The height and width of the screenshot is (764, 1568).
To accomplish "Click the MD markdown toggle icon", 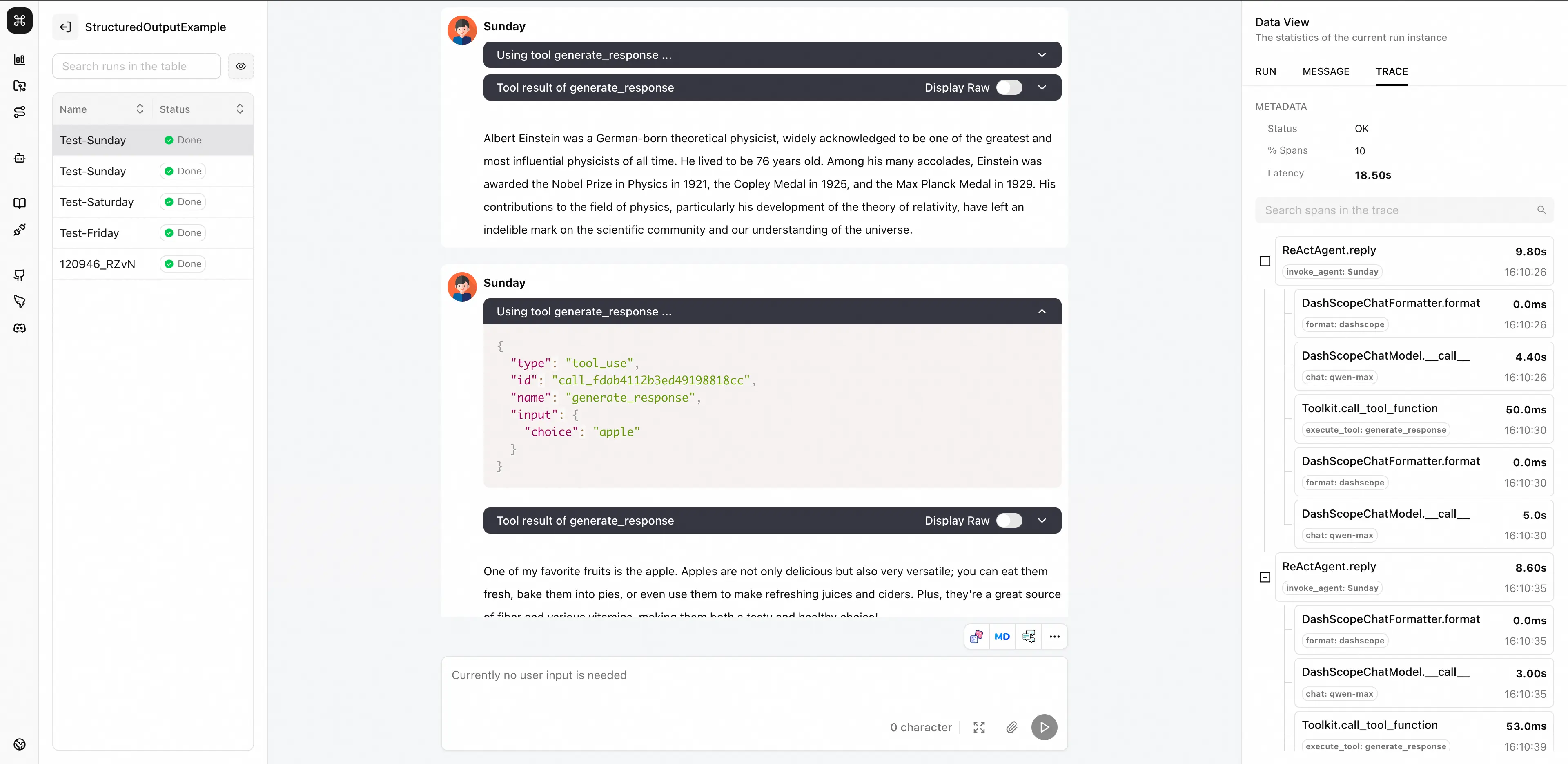I will (x=1002, y=637).
